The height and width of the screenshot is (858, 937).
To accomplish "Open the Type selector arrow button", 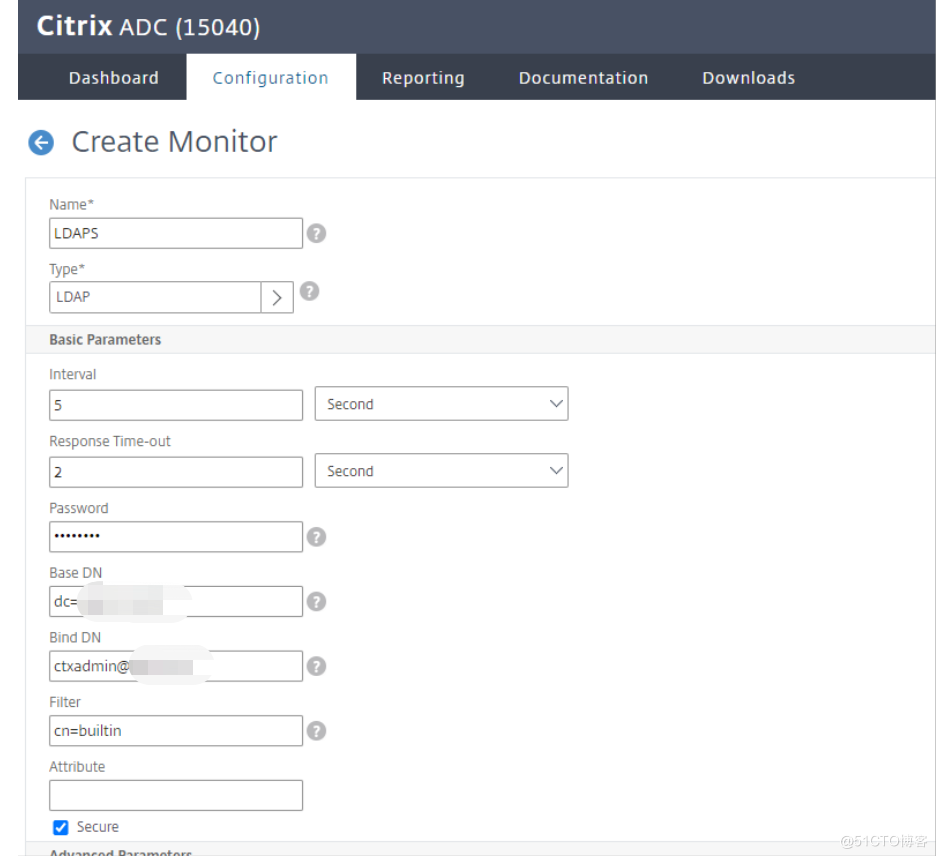I will click(277, 298).
